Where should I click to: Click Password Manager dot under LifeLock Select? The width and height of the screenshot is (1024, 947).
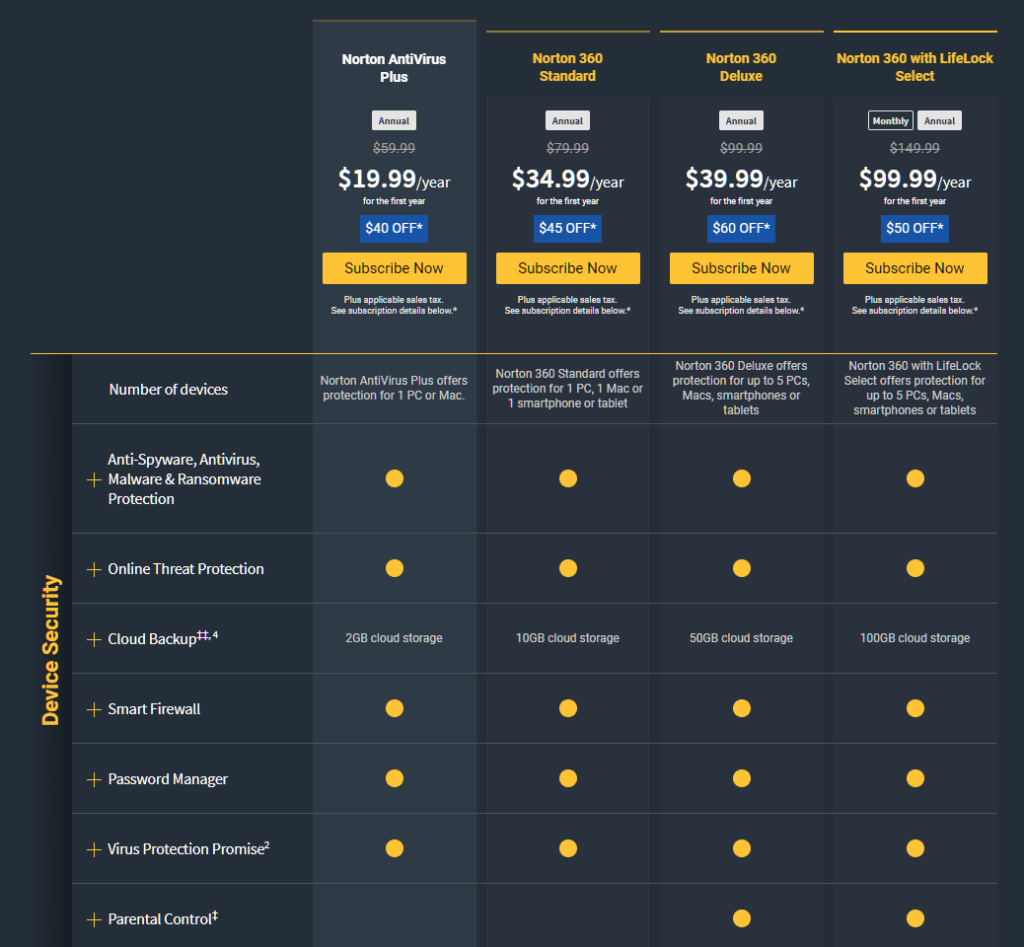(x=916, y=778)
